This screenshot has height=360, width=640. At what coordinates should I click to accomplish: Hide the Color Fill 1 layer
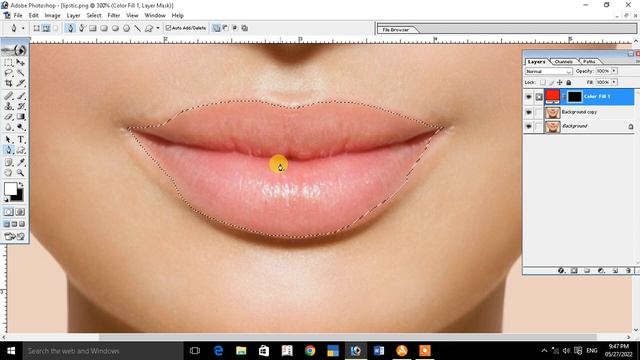[x=529, y=97]
